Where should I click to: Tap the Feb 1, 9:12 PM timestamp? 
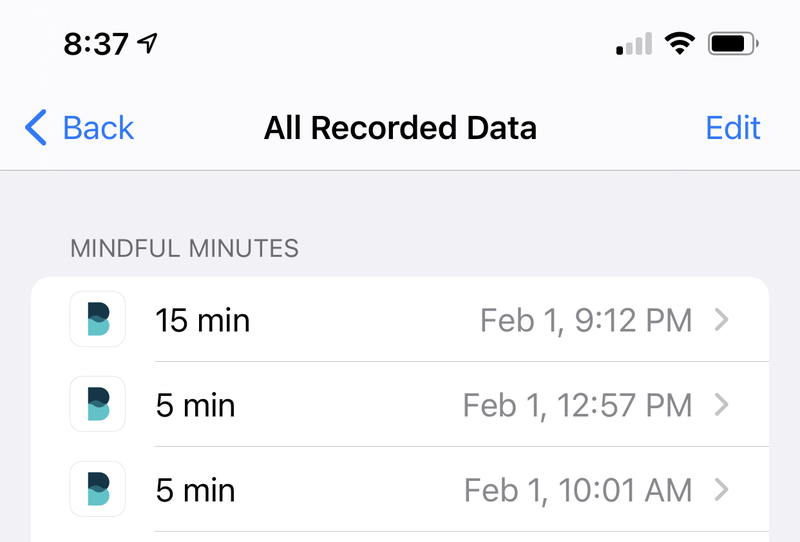(x=586, y=321)
